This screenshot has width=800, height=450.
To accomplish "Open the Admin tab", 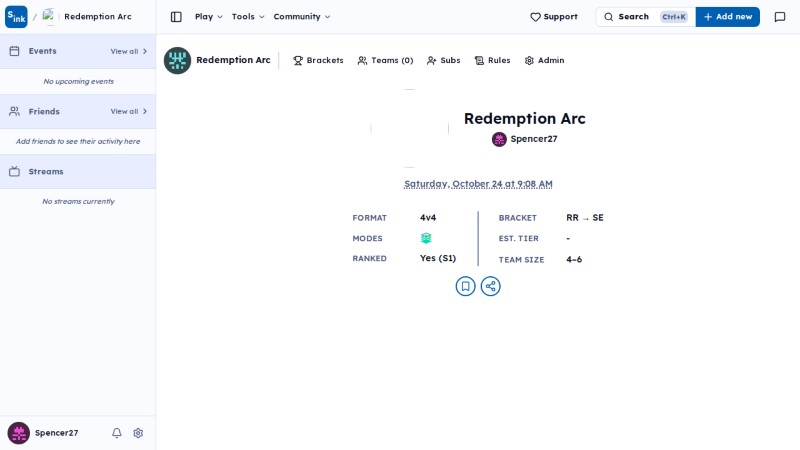I will (x=544, y=60).
